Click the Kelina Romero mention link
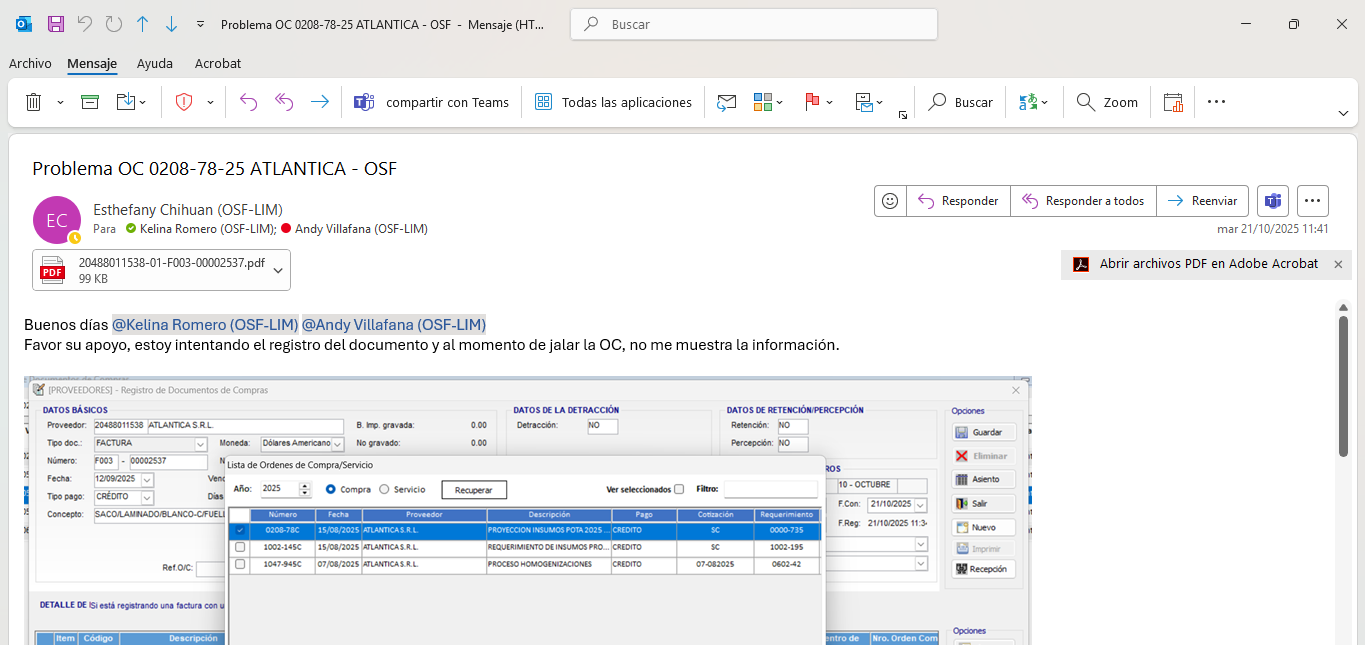 pyautogui.click(x=205, y=325)
